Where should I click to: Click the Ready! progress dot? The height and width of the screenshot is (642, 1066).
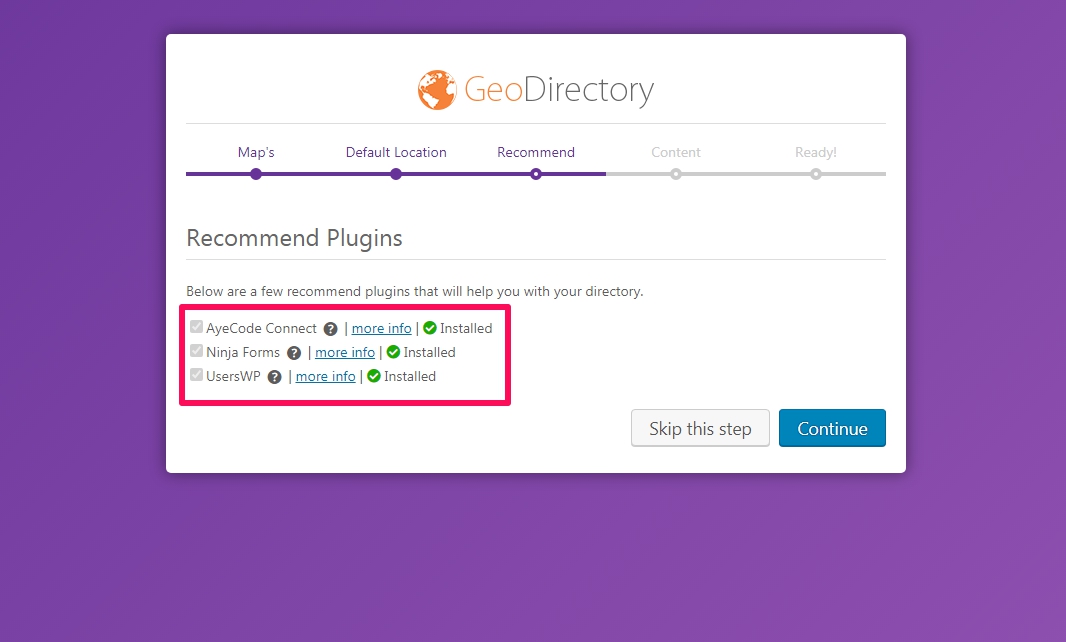point(816,174)
